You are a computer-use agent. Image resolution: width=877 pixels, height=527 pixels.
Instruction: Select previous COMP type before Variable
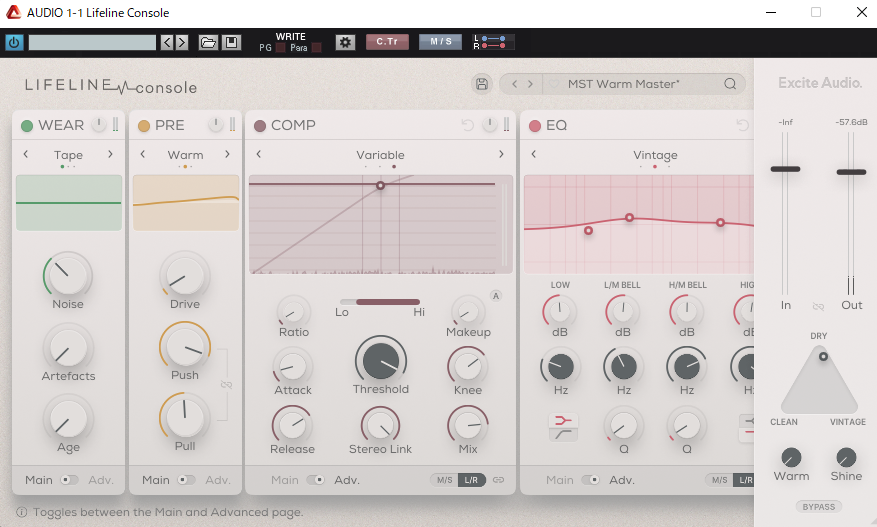tap(258, 154)
